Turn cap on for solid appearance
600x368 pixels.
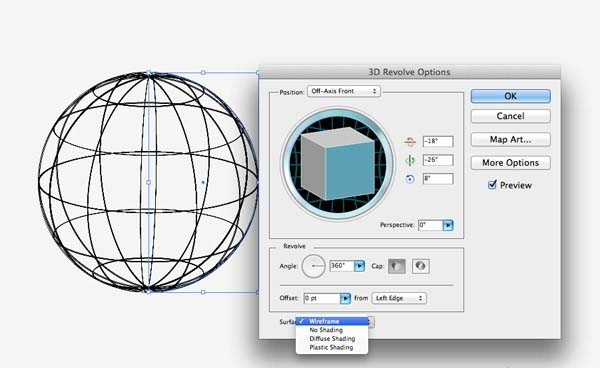click(x=397, y=266)
